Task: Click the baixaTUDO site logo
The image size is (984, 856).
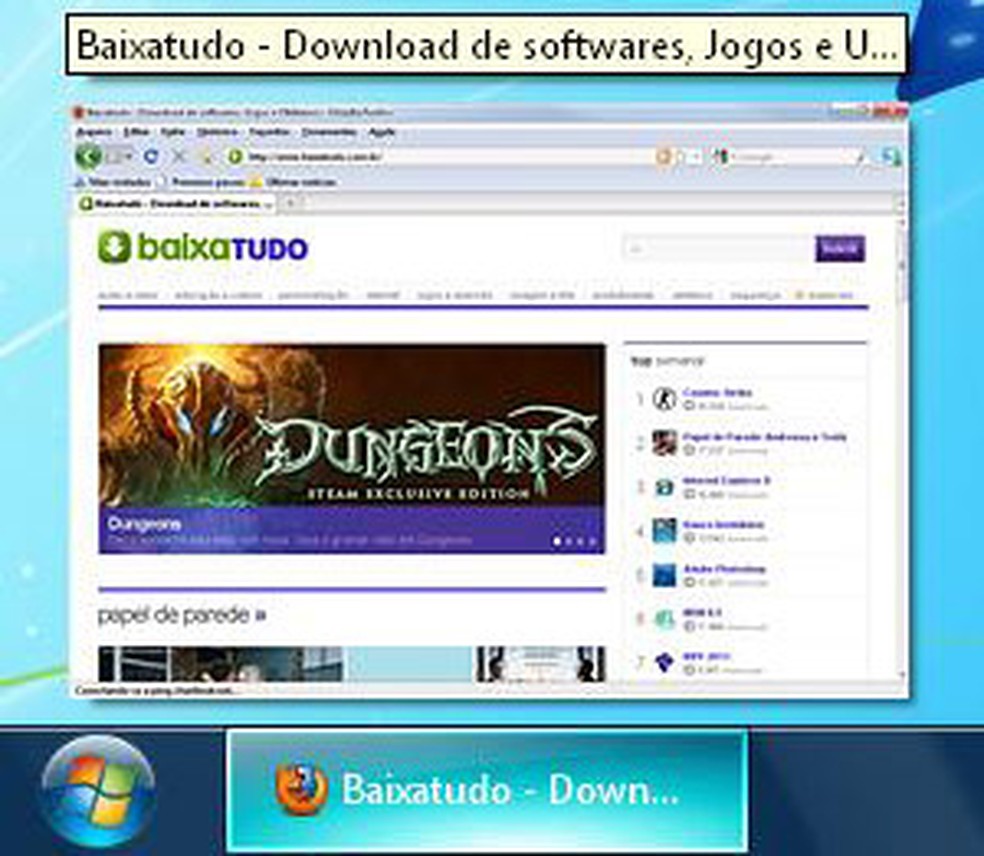Action: pos(203,247)
